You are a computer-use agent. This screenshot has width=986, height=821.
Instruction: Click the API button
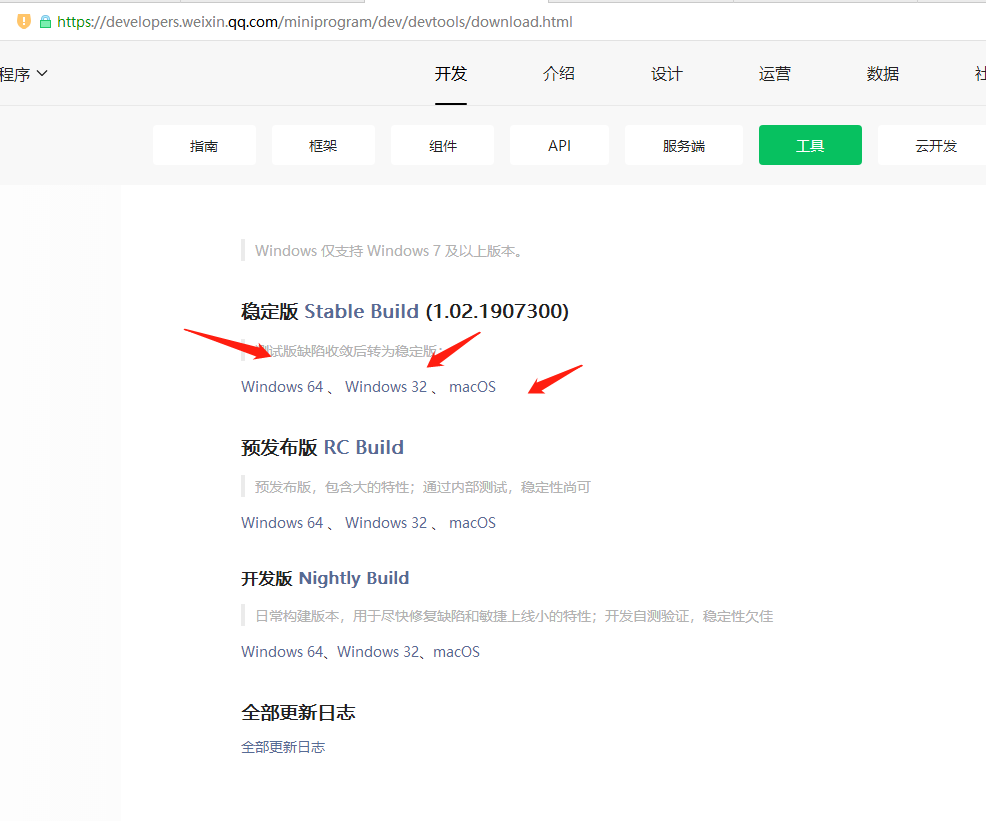[559, 146]
